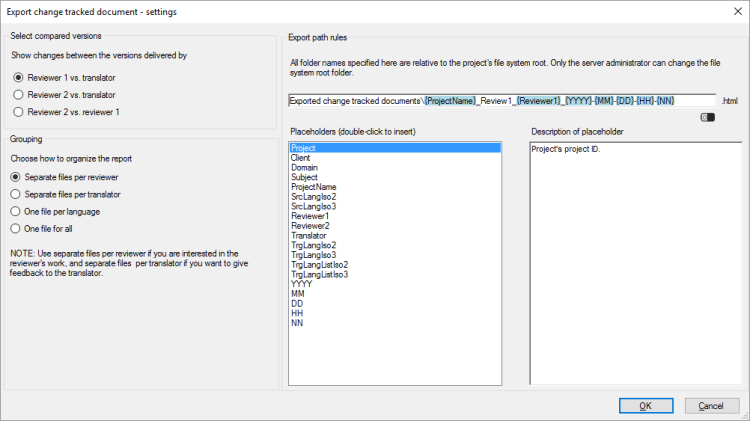The width and height of the screenshot is (750, 421).
Task: Pick One file for all grouping
Action: pos(17,228)
